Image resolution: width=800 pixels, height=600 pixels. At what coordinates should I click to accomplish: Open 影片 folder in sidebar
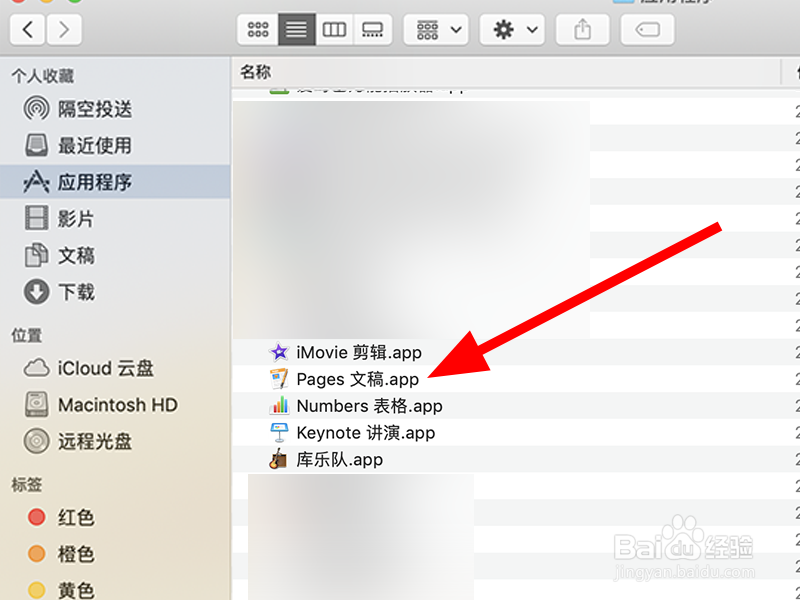(115, 219)
